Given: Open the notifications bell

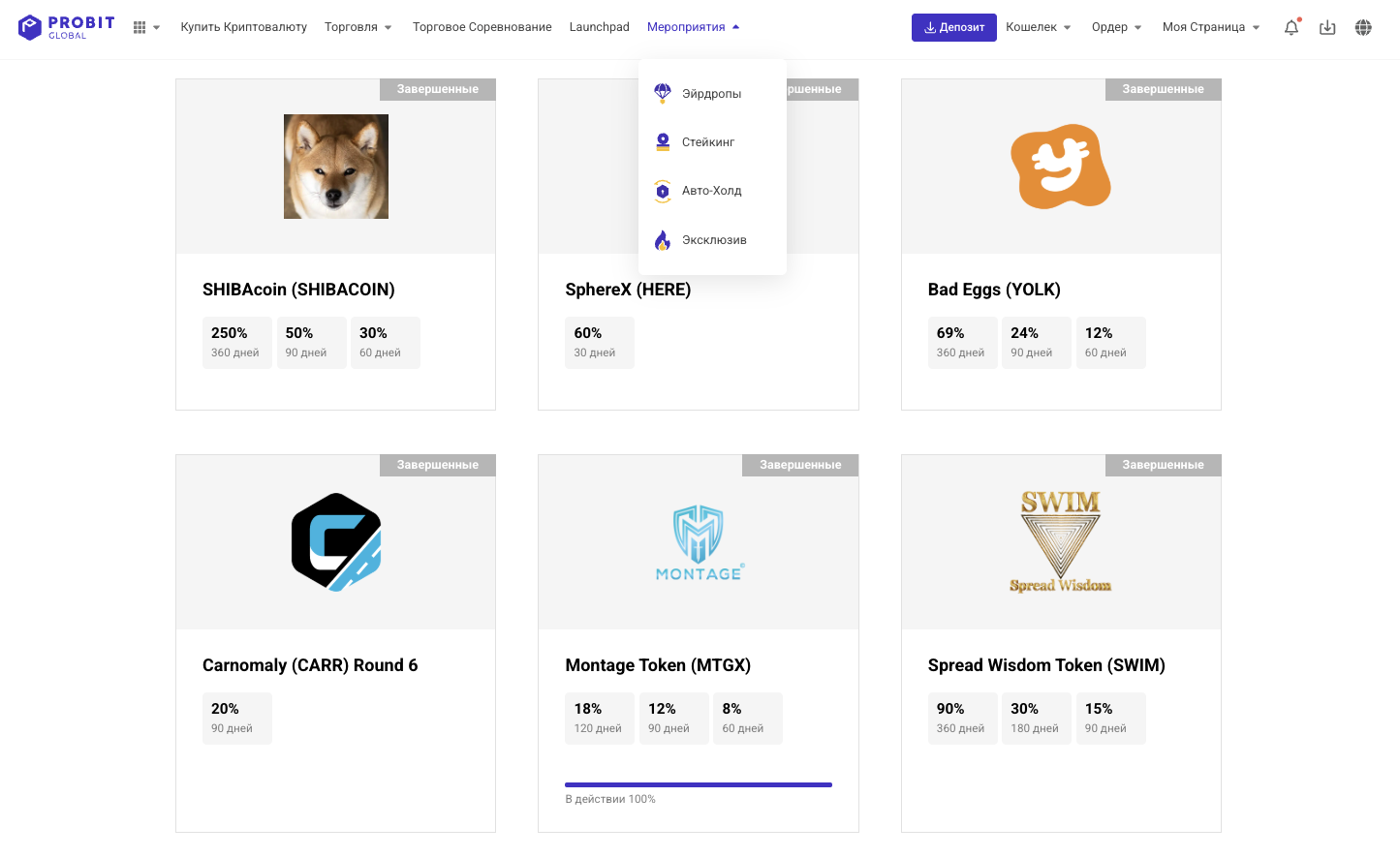Looking at the screenshot, I should pyautogui.click(x=1291, y=28).
